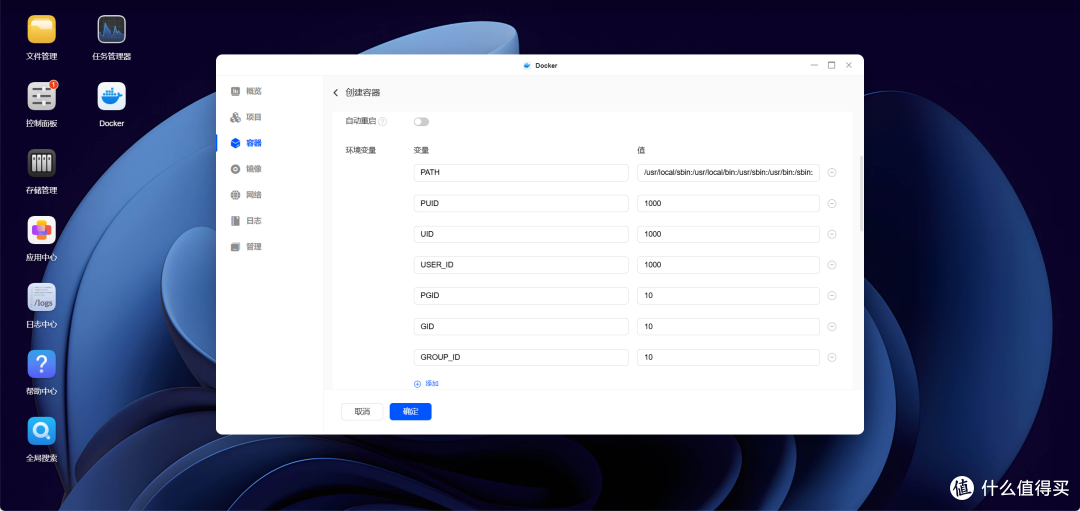Click the GROUP_ID value field
1080x511 pixels.
coord(728,357)
